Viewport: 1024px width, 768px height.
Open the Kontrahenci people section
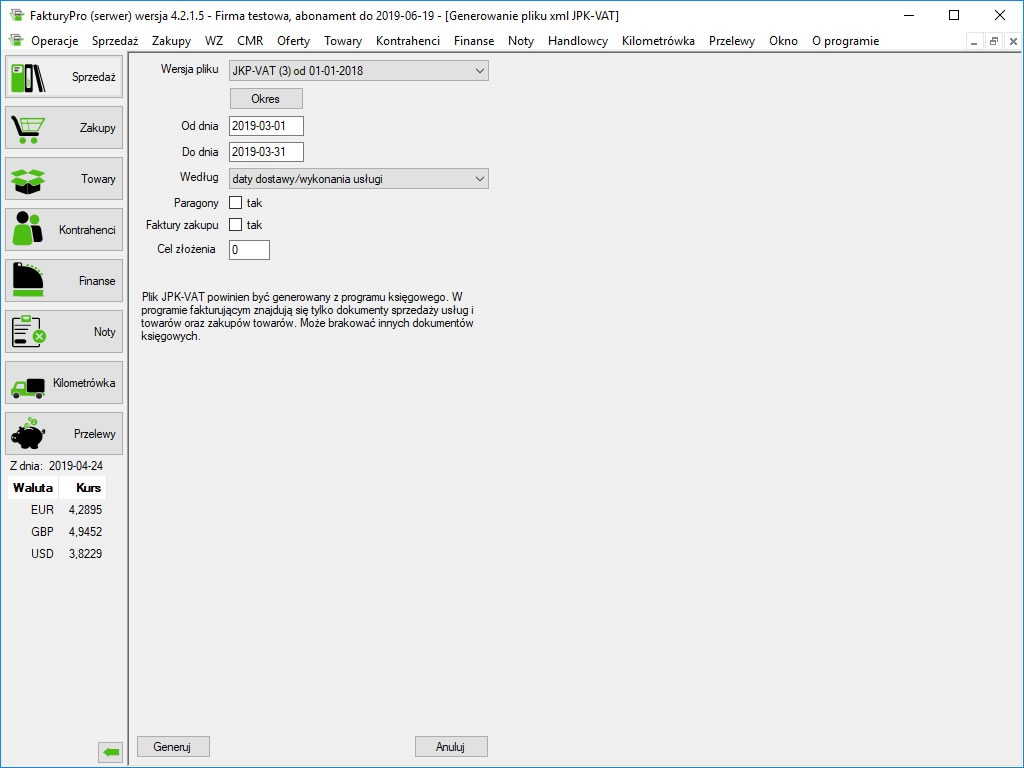(64, 230)
